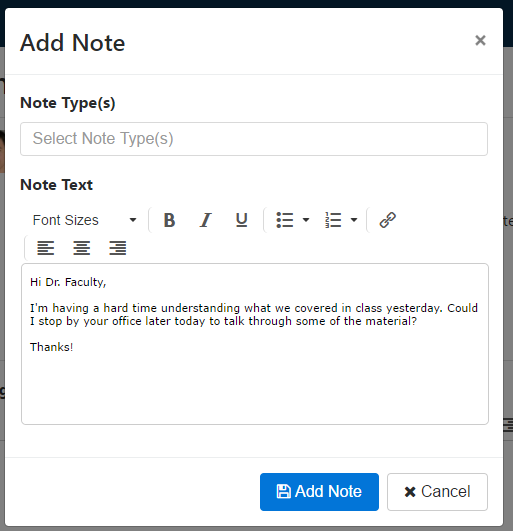Open Font Sizes dropdown

tap(85, 220)
